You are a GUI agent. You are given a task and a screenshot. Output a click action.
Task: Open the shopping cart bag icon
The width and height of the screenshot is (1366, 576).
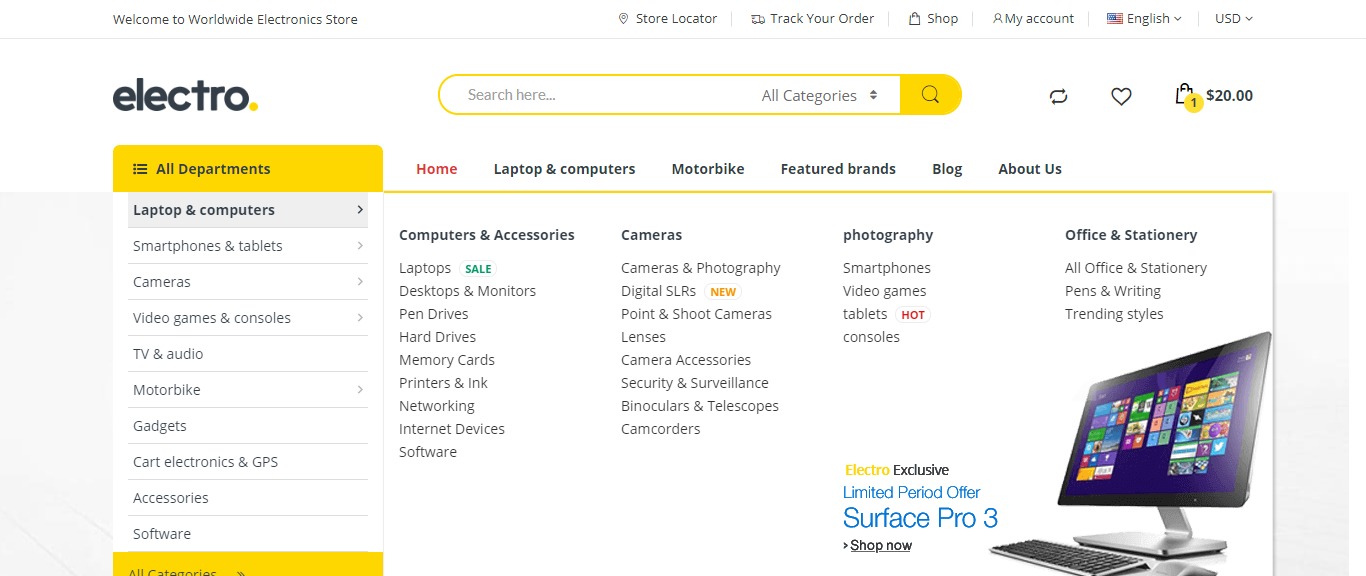coord(1185,95)
